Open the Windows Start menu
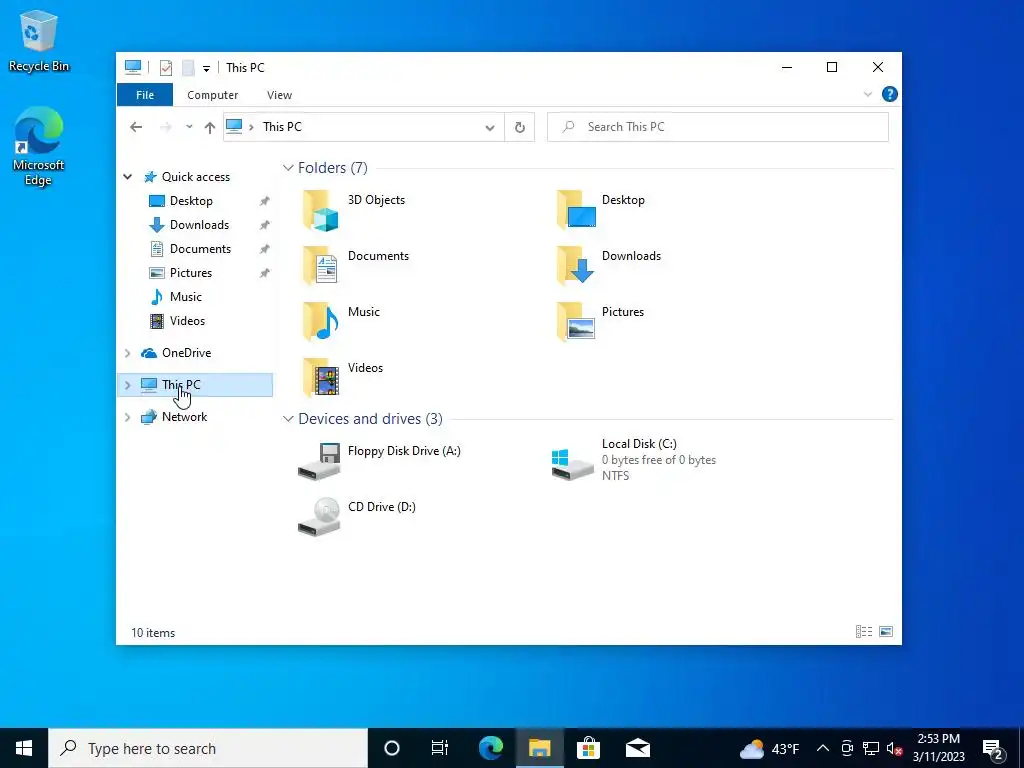Viewport: 1024px width, 768px height. (x=24, y=748)
